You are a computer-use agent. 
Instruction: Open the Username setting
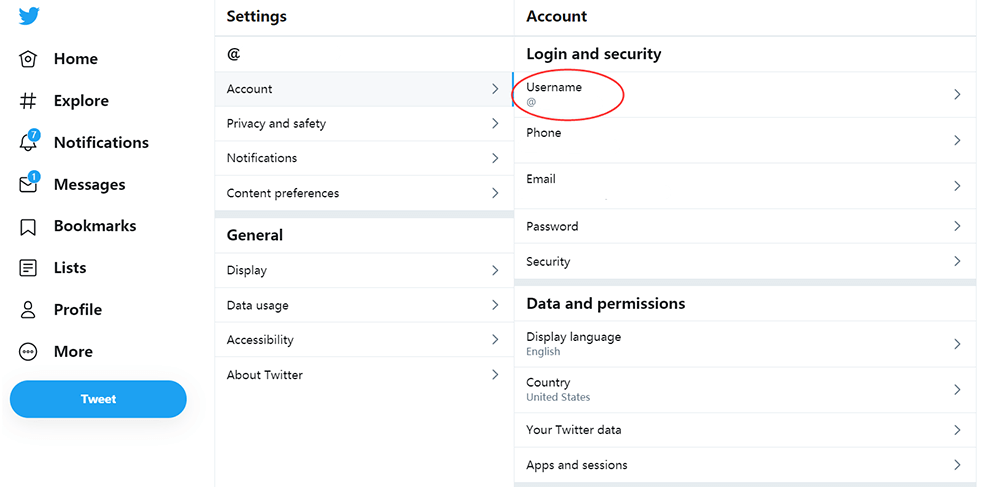click(x=555, y=93)
